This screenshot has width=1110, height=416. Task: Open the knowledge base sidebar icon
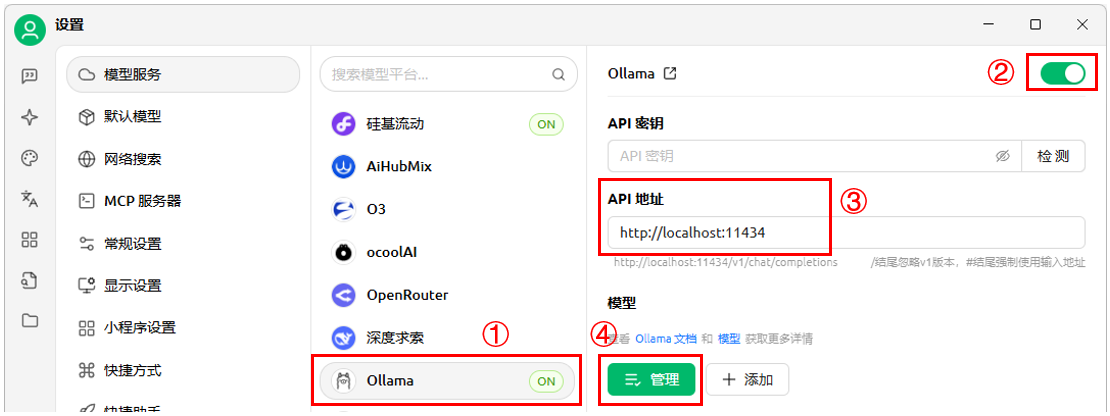click(x=30, y=280)
